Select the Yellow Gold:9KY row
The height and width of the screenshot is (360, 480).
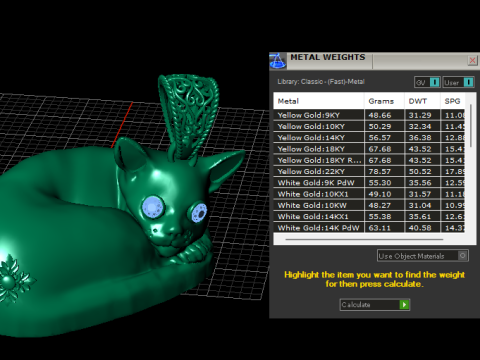[369, 115]
